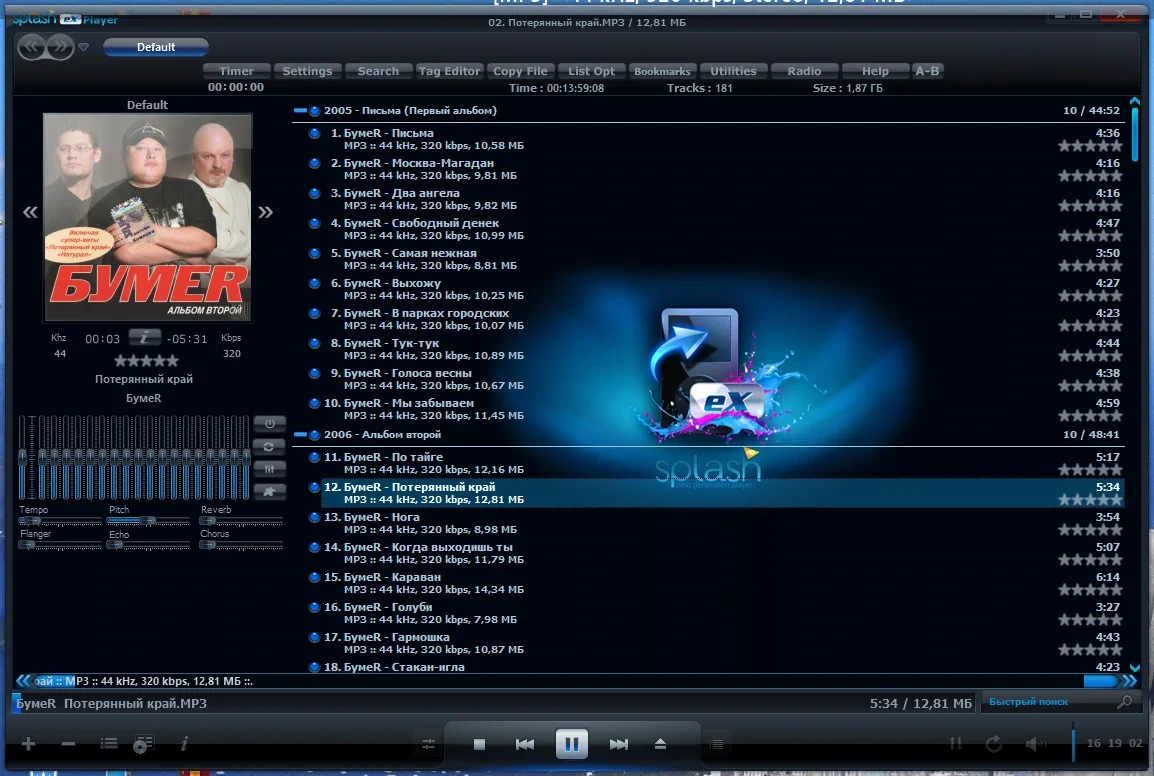Image resolution: width=1154 pixels, height=776 pixels.
Task: Click the A-B repeat button
Action: coord(927,71)
